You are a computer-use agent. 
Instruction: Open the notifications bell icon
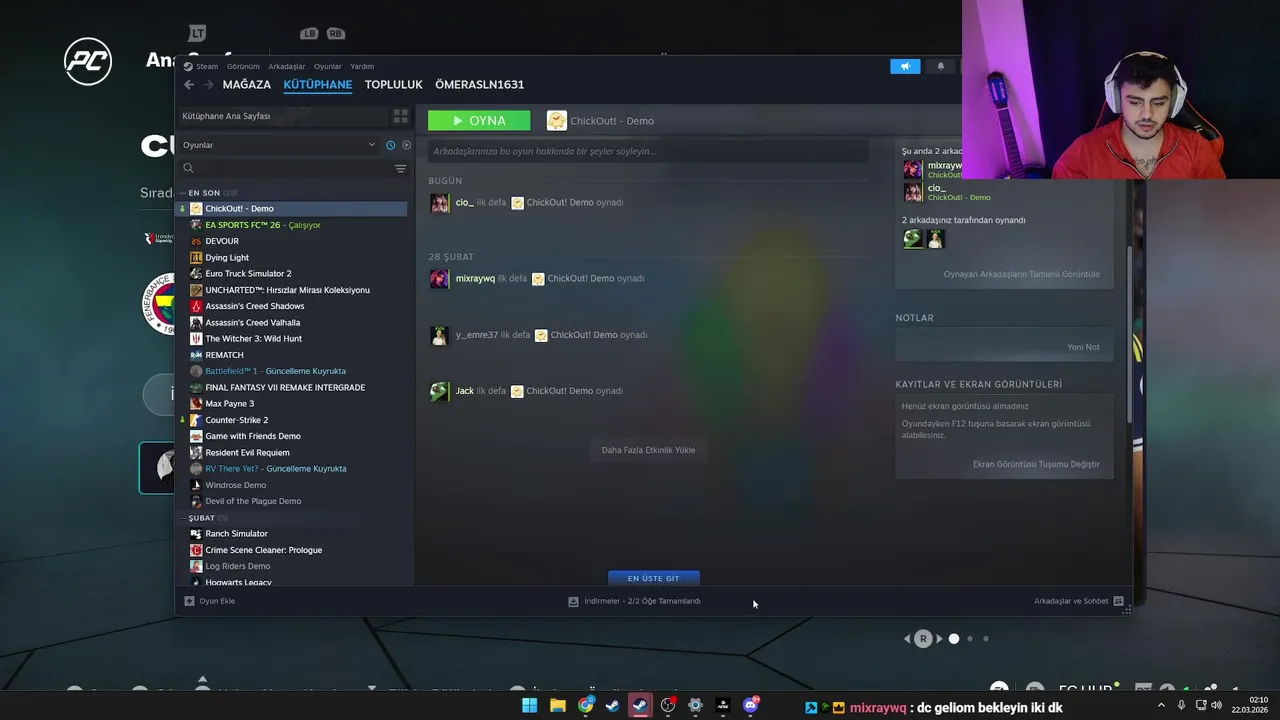[x=940, y=66]
